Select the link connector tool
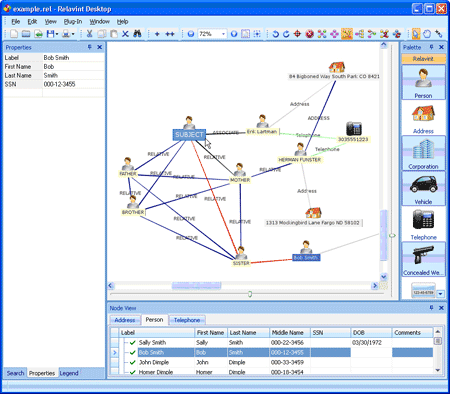The image size is (450, 394). 439,34
